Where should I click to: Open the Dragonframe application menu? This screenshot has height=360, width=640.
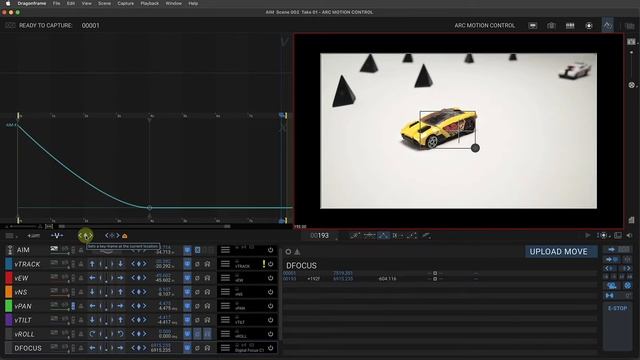tap(32, 3)
